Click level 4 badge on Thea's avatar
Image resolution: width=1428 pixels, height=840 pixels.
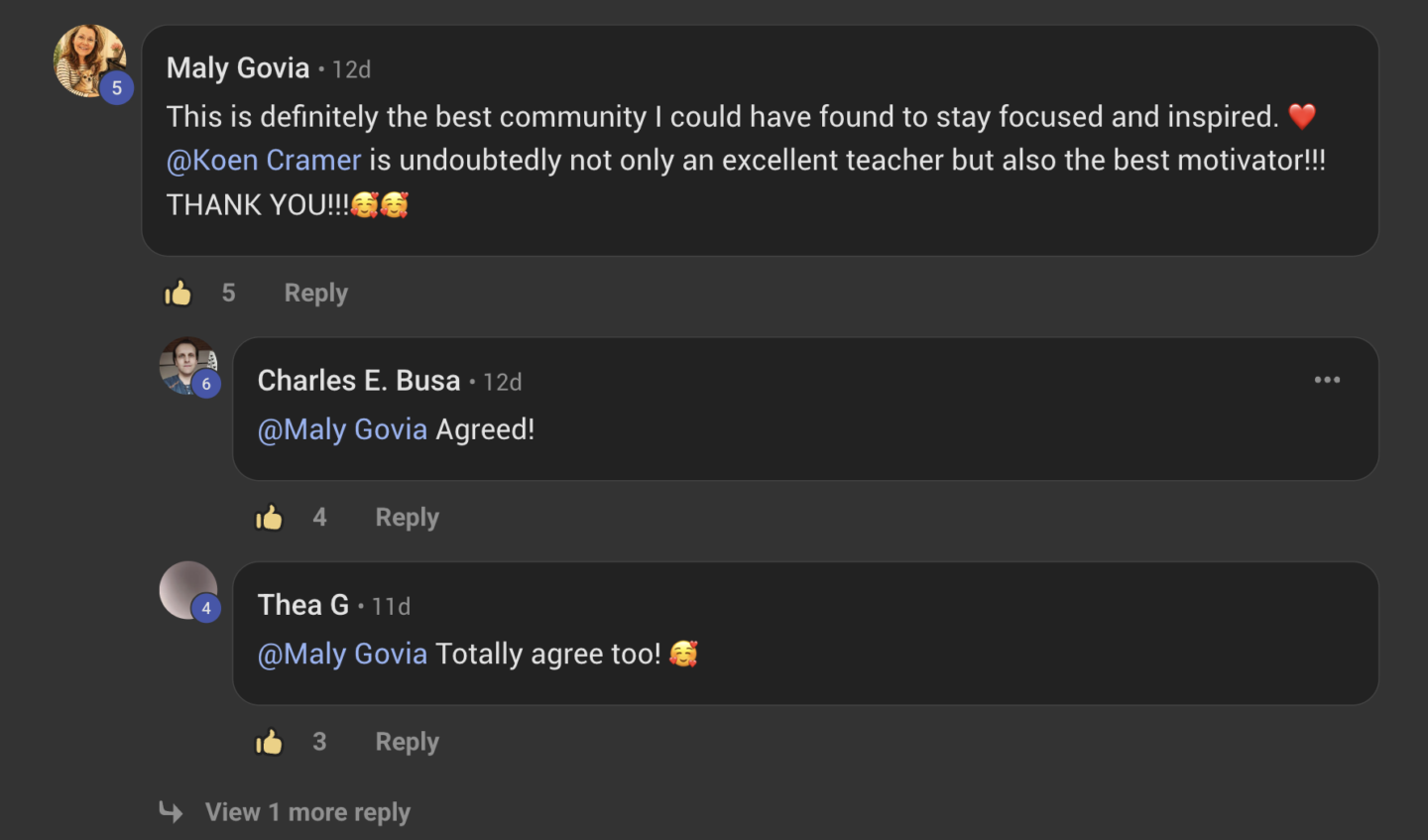[206, 608]
